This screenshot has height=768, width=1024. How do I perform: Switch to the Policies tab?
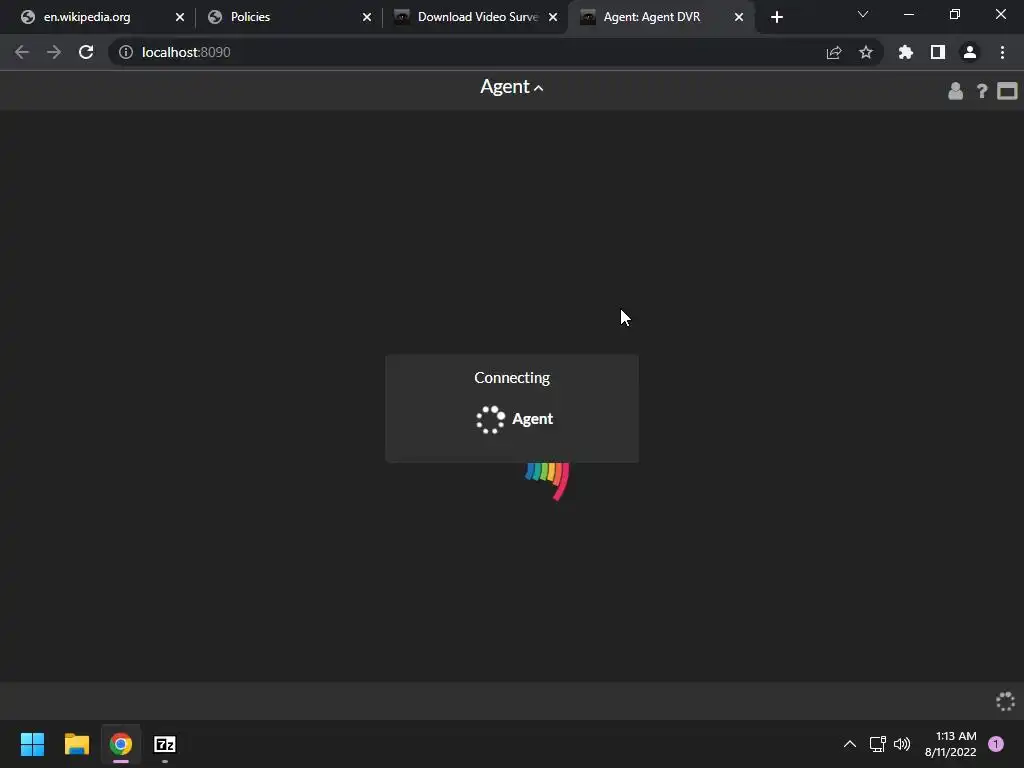[287, 17]
